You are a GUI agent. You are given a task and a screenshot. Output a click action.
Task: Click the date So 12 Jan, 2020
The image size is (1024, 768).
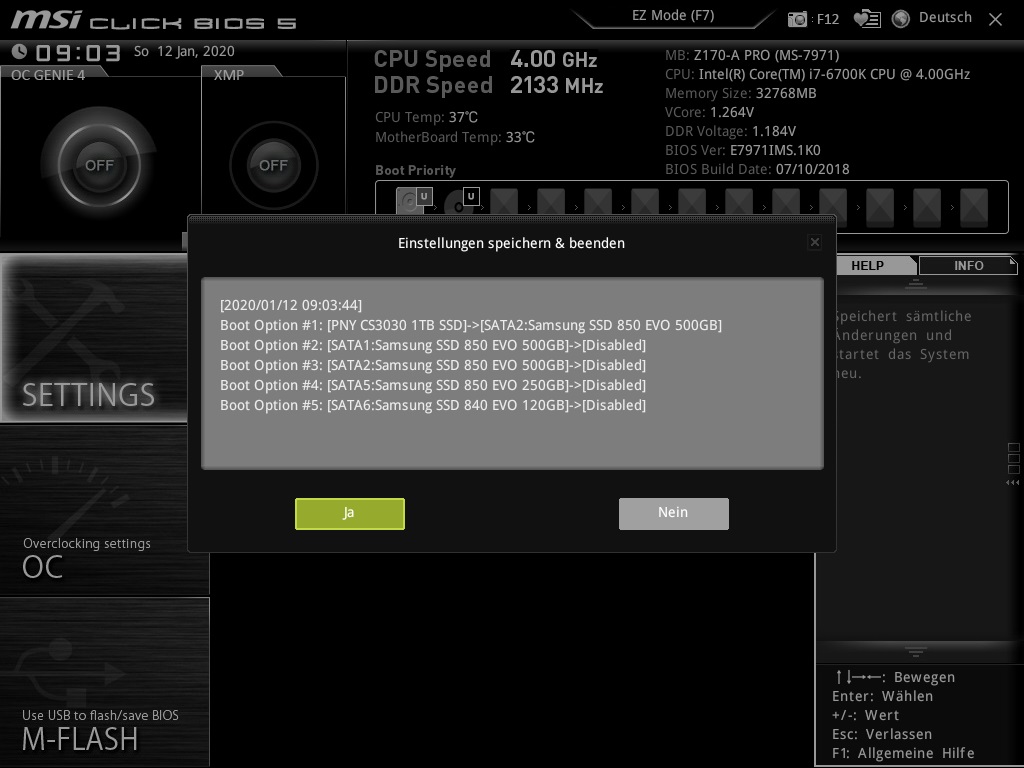point(184,51)
